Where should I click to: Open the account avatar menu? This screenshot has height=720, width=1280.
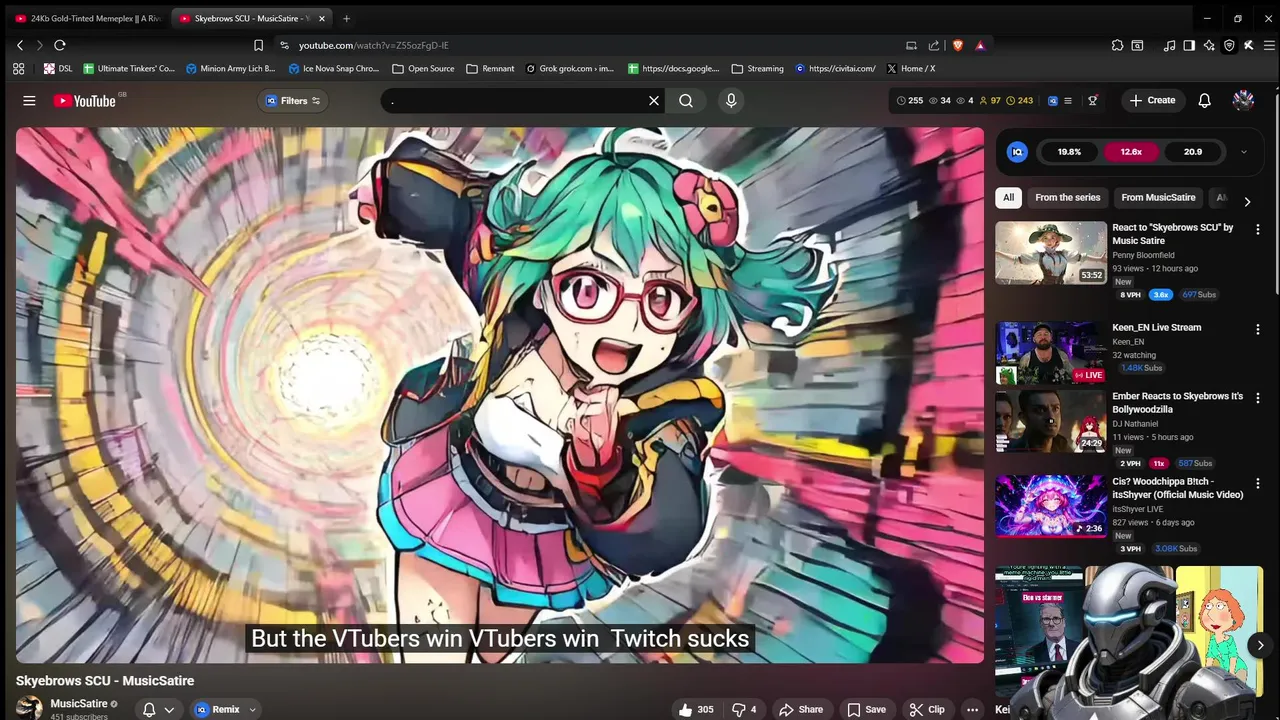point(1243,100)
